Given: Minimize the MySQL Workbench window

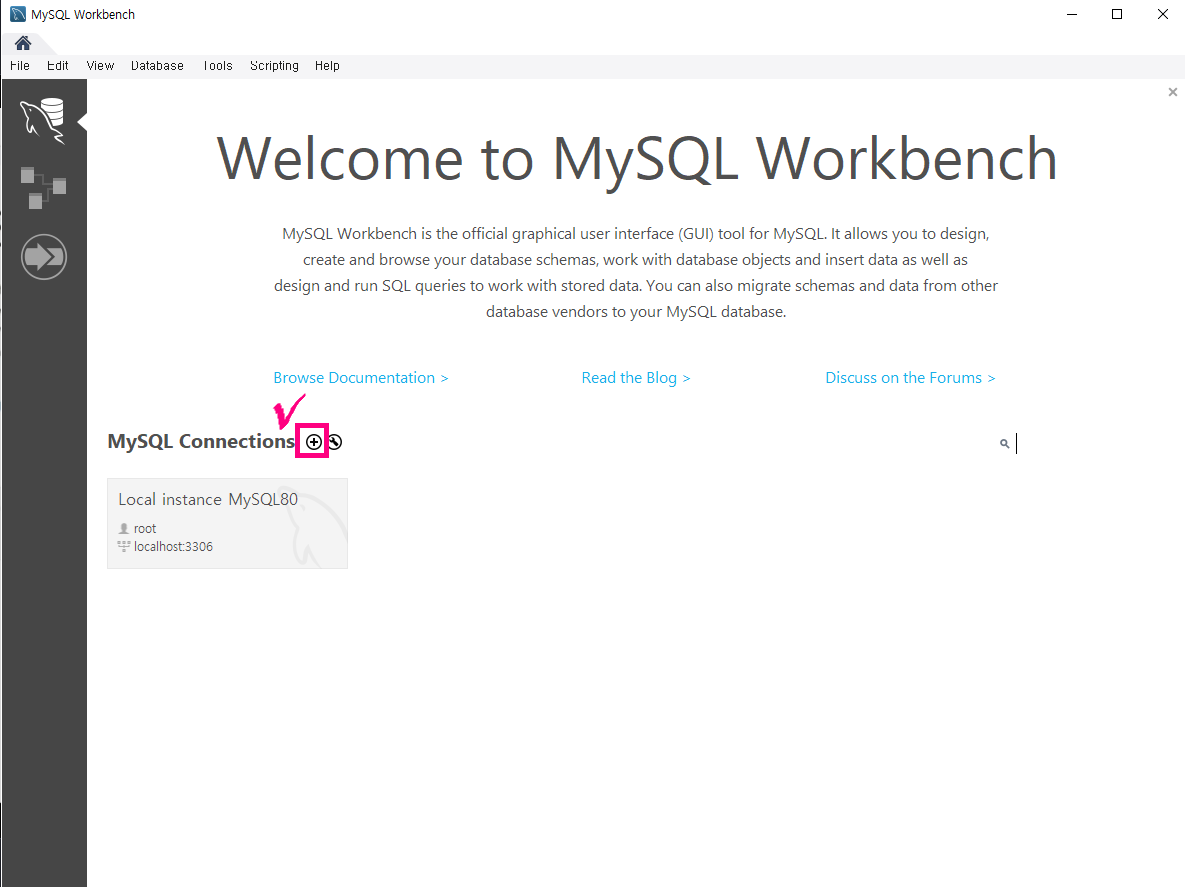Looking at the screenshot, I should [1072, 14].
